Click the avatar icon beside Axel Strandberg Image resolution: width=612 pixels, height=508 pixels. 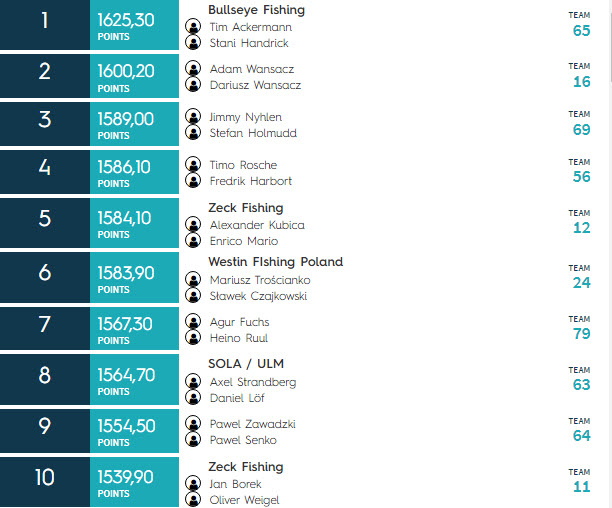(x=193, y=381)
